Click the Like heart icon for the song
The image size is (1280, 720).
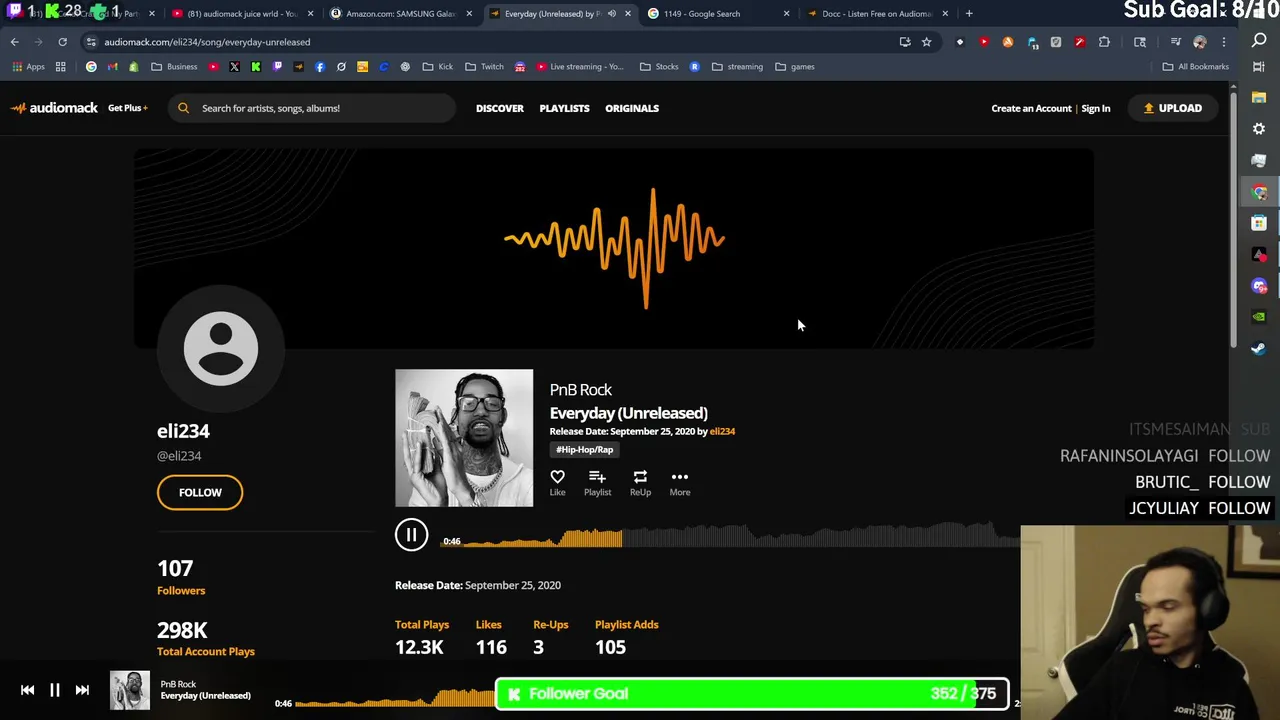pyautogui.click(x=557, y=477)
